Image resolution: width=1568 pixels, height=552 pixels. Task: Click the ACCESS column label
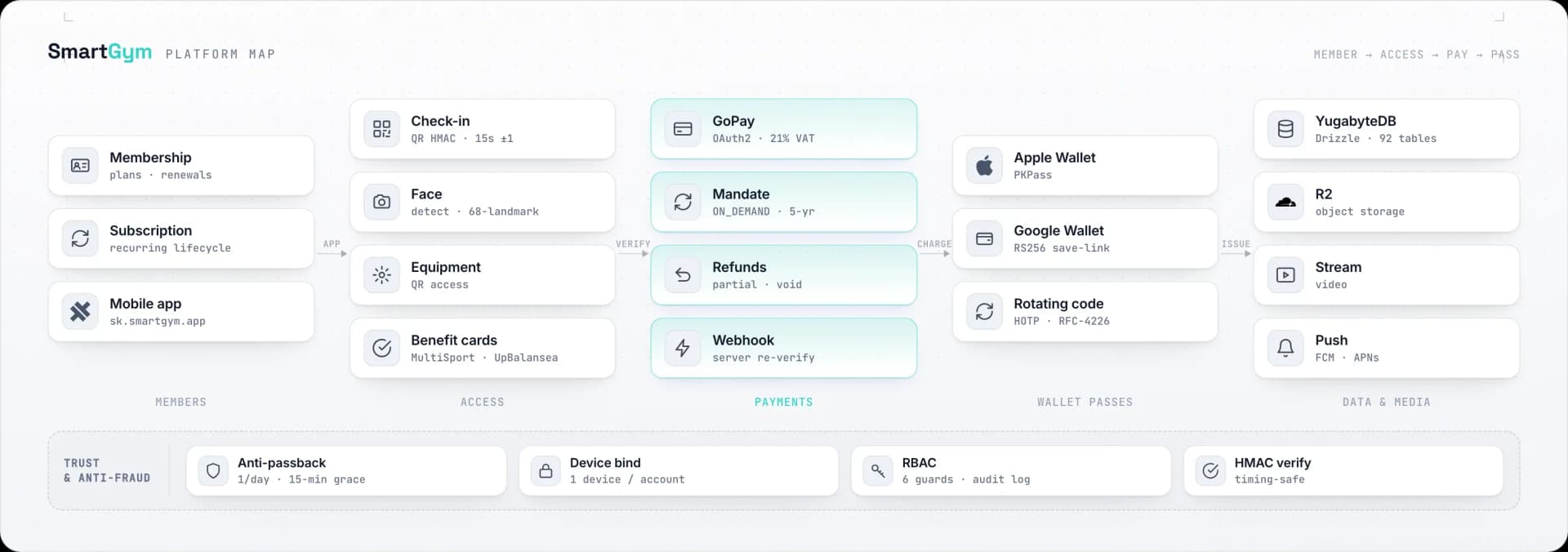(x=482, y=402)
